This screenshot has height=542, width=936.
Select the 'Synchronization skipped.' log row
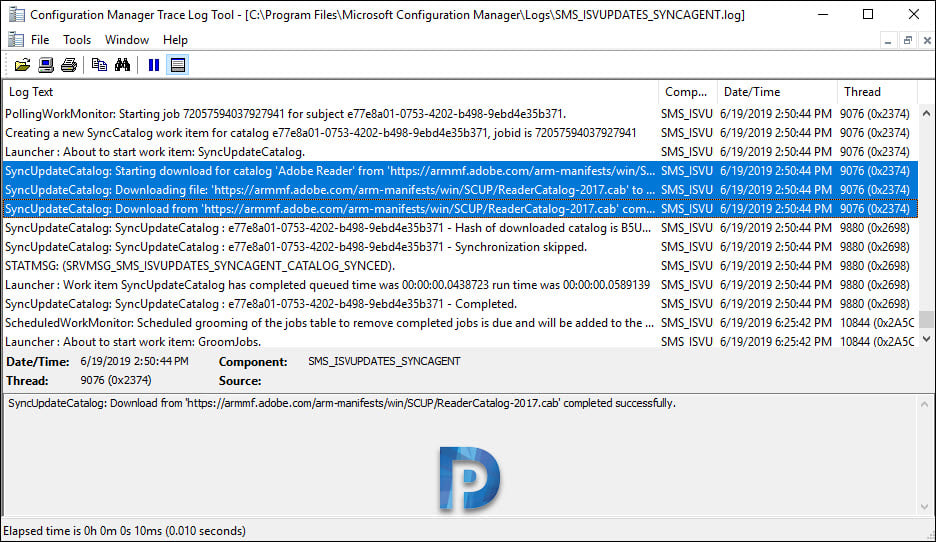[460, 247]
